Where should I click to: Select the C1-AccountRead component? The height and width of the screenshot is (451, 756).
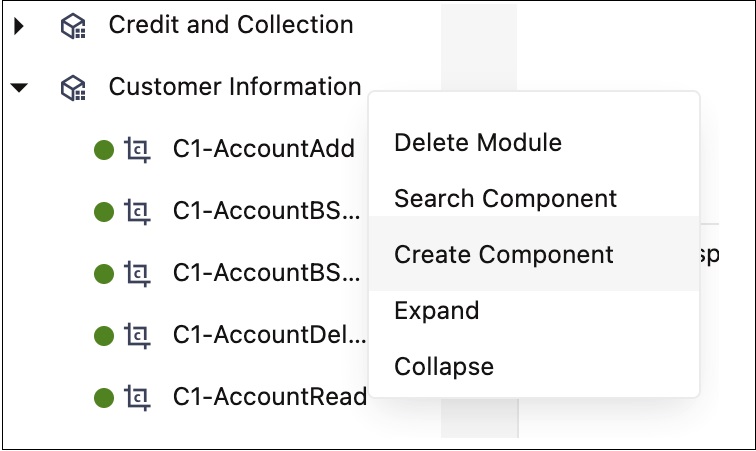click(x=270, y=398)
